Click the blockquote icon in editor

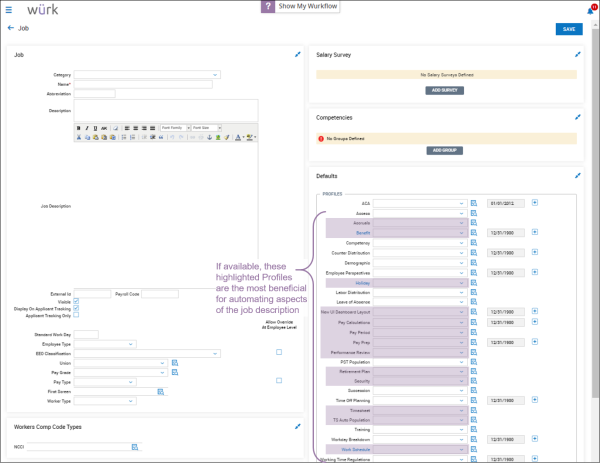point(161,137)
